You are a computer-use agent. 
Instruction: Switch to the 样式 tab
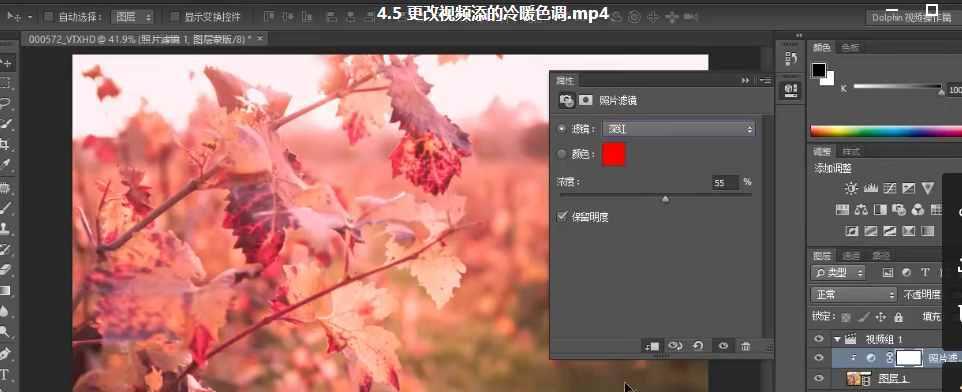tap(851, 152)
